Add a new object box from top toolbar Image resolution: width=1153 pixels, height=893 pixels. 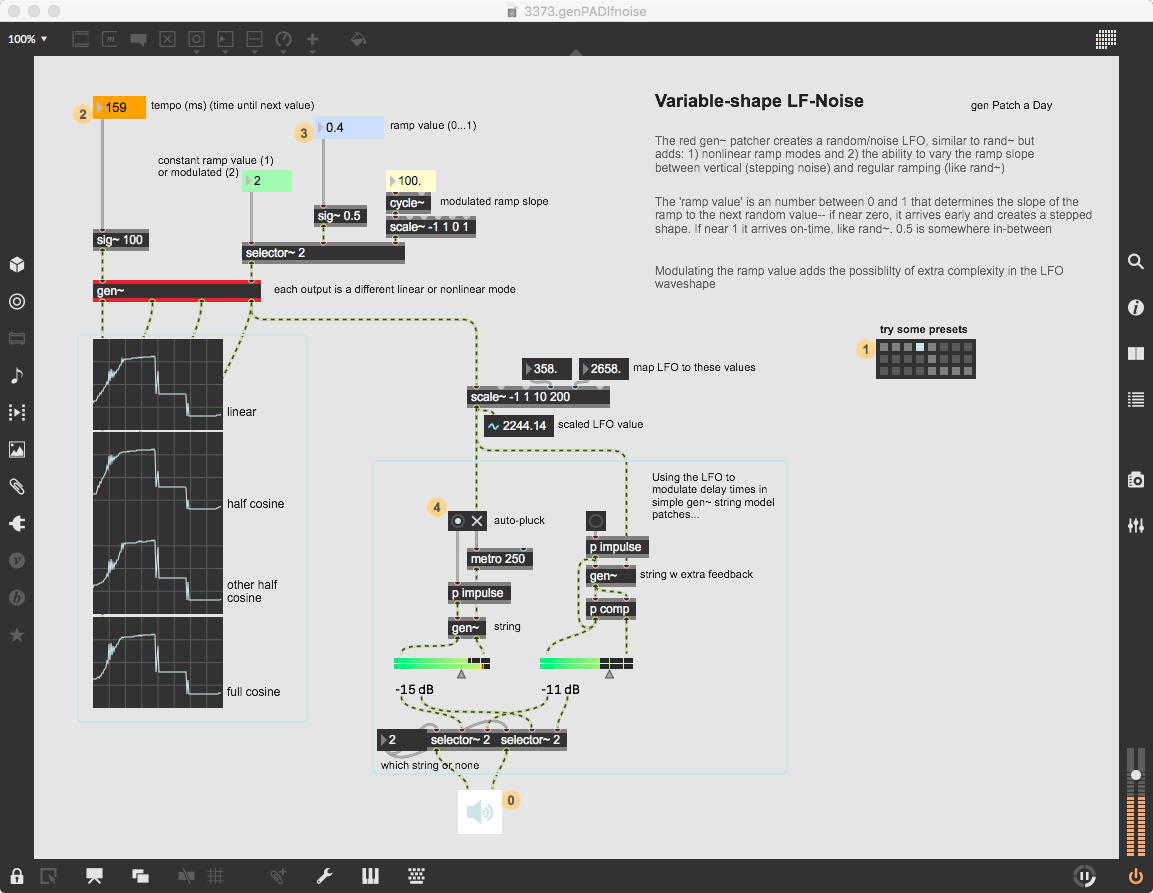click(81, 39)
